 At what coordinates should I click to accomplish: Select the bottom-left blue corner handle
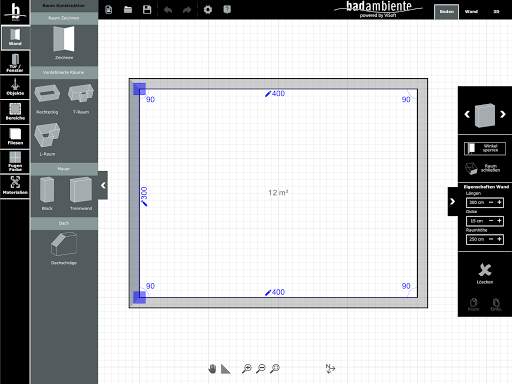click(x=139, y=297)
